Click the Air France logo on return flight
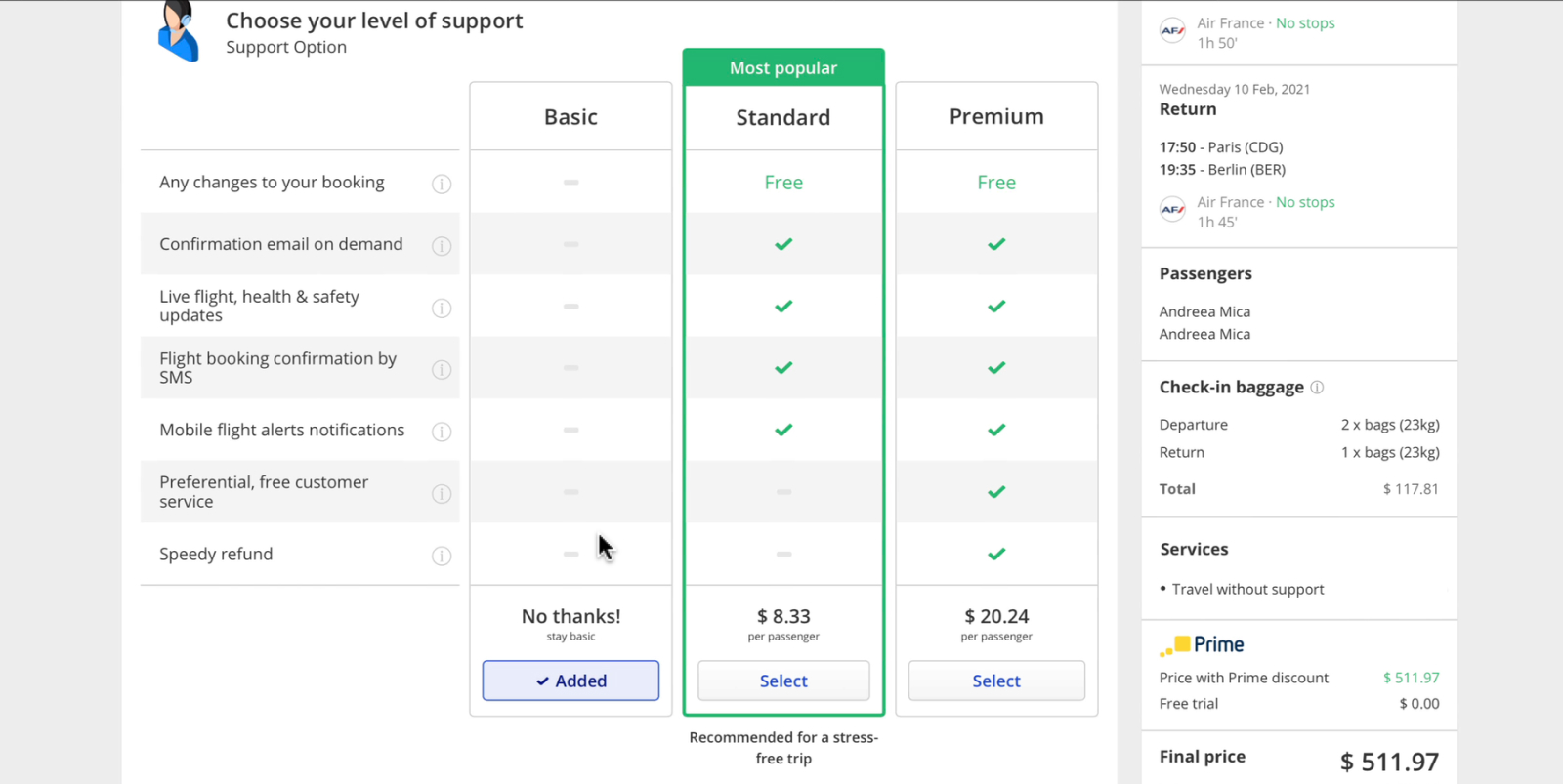This screenshot has width=1563, height=784. (x=1172, y=209)
